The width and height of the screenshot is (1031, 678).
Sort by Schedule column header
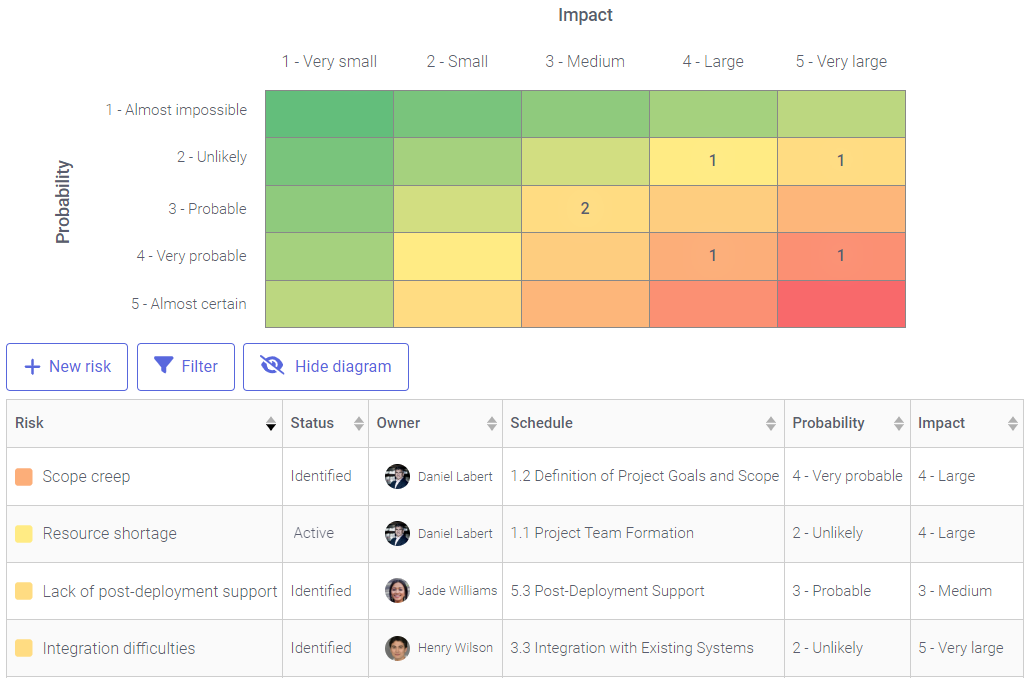tap(541, 423)
